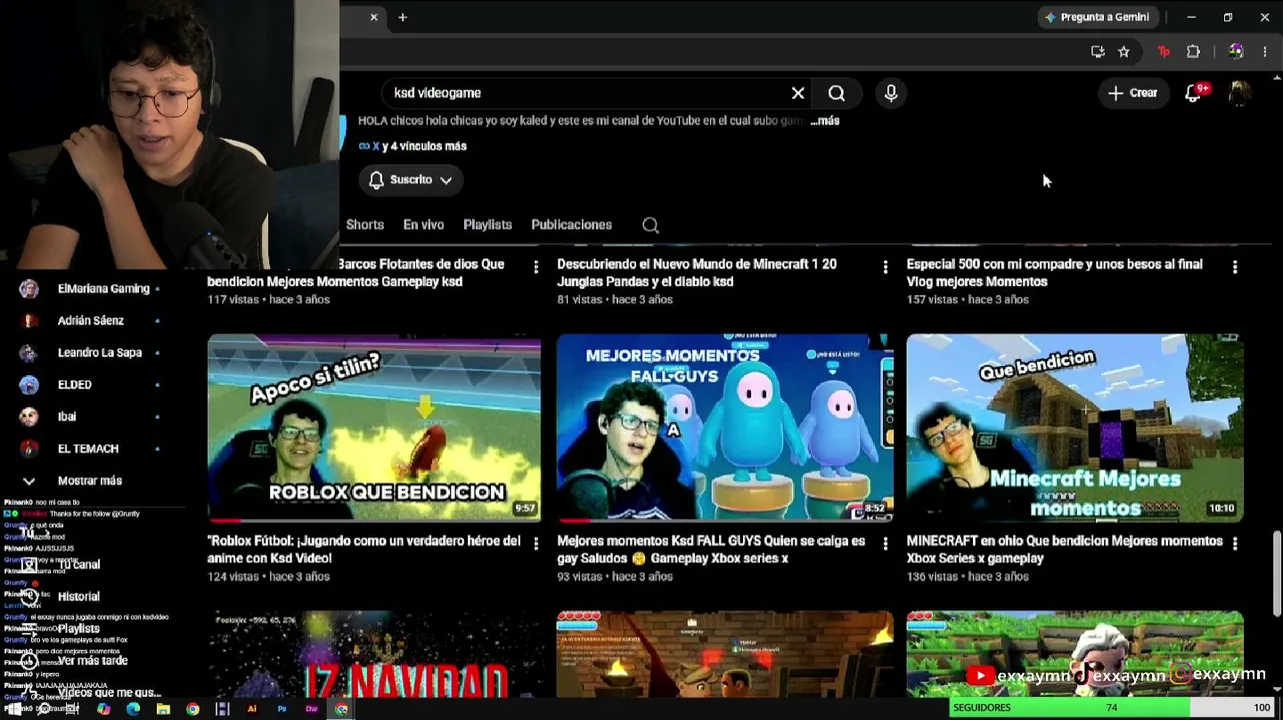This screenshot has width=1283, height=720.
Task: Play the Apoco si tilin Roblox thumbnail
Action: 374,428
